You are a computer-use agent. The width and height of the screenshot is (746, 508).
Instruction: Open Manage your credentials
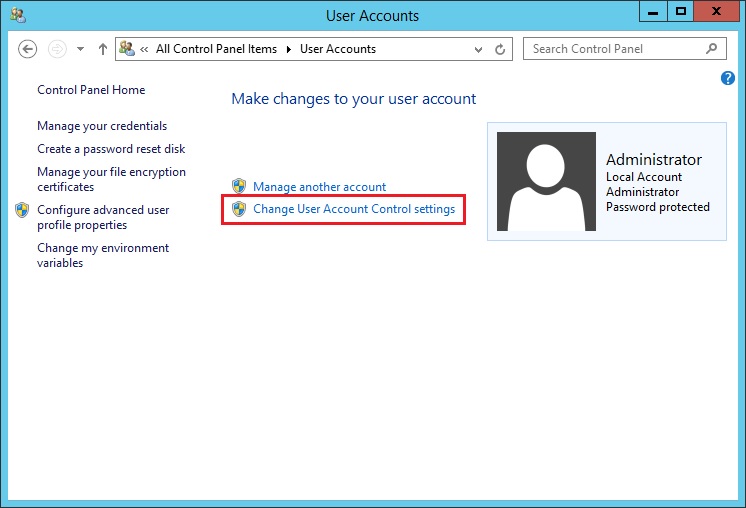(102, 126)
